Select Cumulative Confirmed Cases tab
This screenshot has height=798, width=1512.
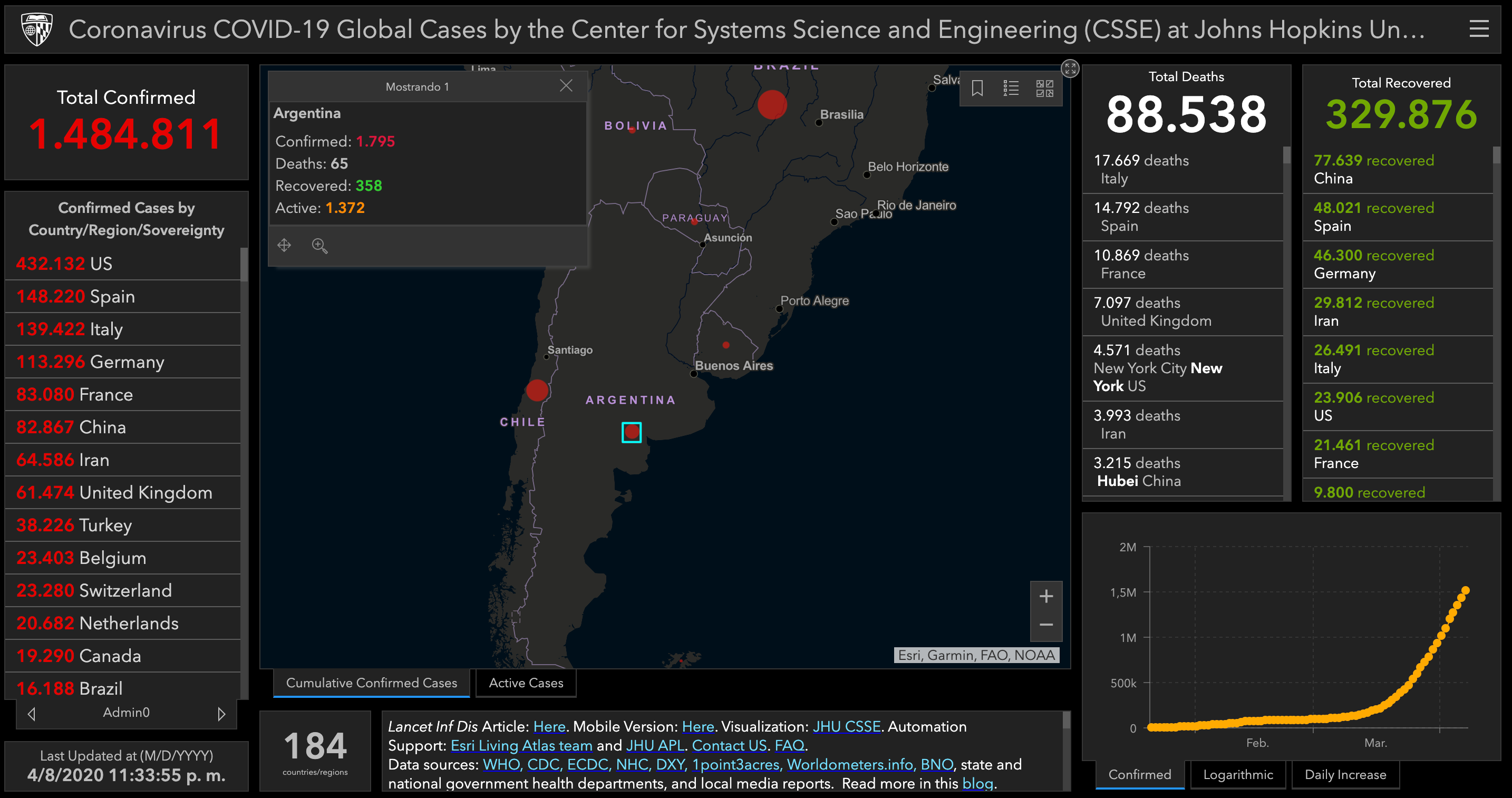(371, 683)
